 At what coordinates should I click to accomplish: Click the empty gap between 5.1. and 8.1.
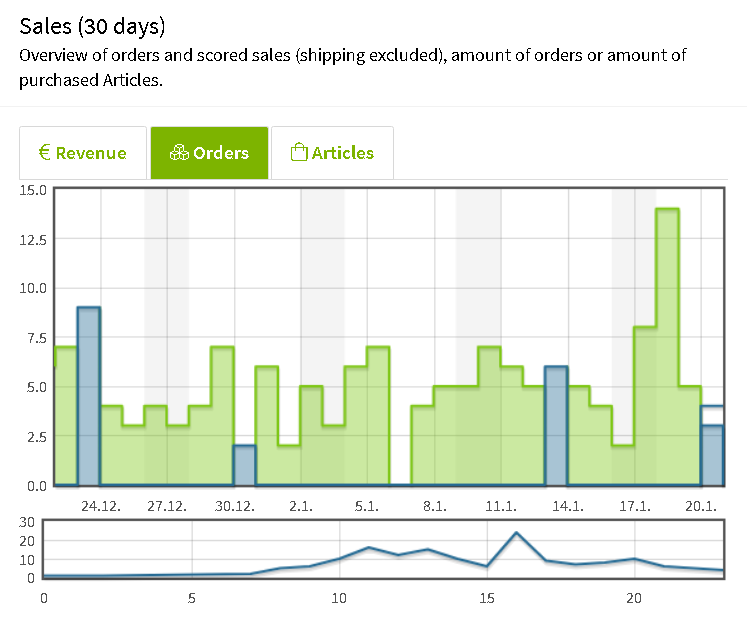pyautogui.click(x=400, y=440)
